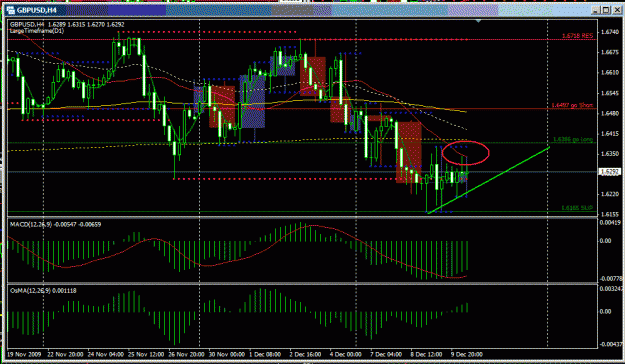Viewport: 625px width, 364px height.
Task: Click the GBPUSD,H4 window title icon
Action: point(11,10)
